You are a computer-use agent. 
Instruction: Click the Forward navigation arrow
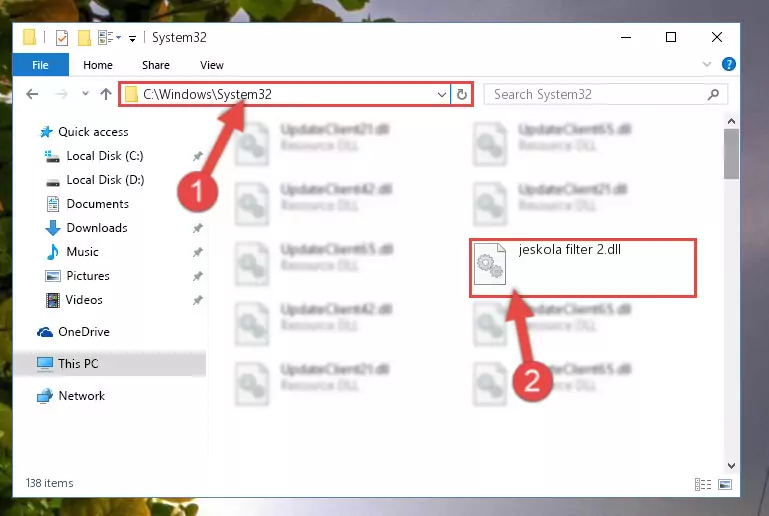(x=61, y=94)
